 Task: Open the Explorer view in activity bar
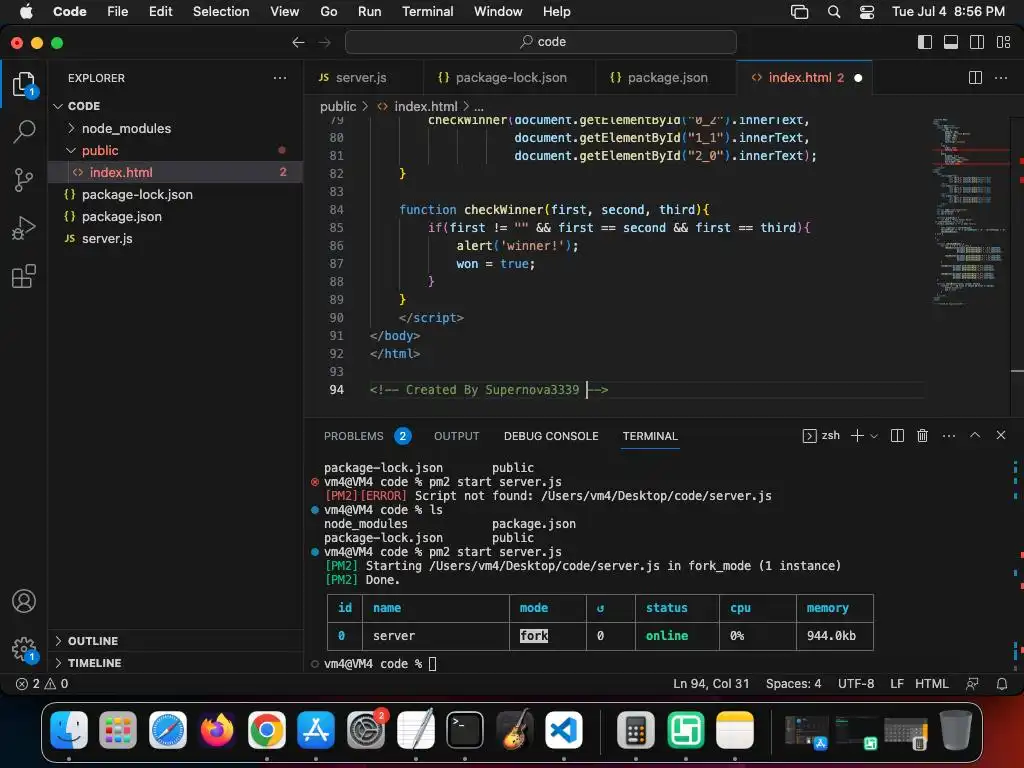pyautogui.click(x=24, y=85)
